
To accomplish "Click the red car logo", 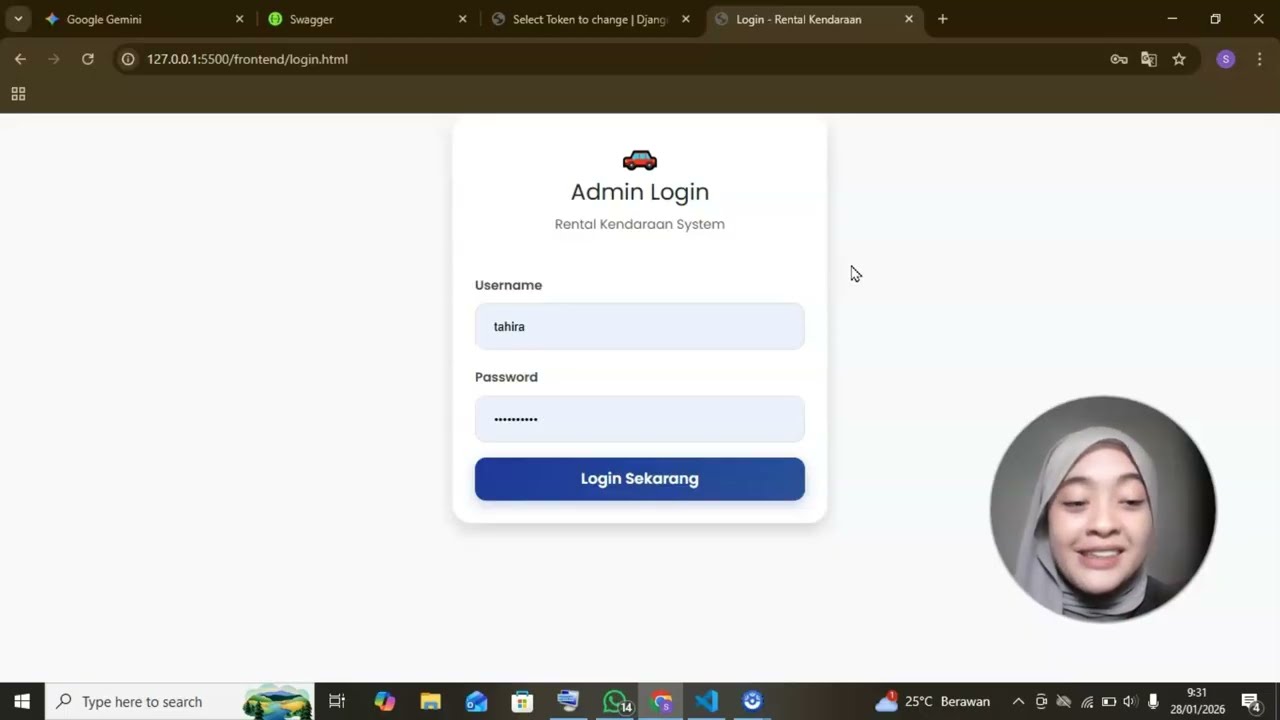I will point(640,160).
